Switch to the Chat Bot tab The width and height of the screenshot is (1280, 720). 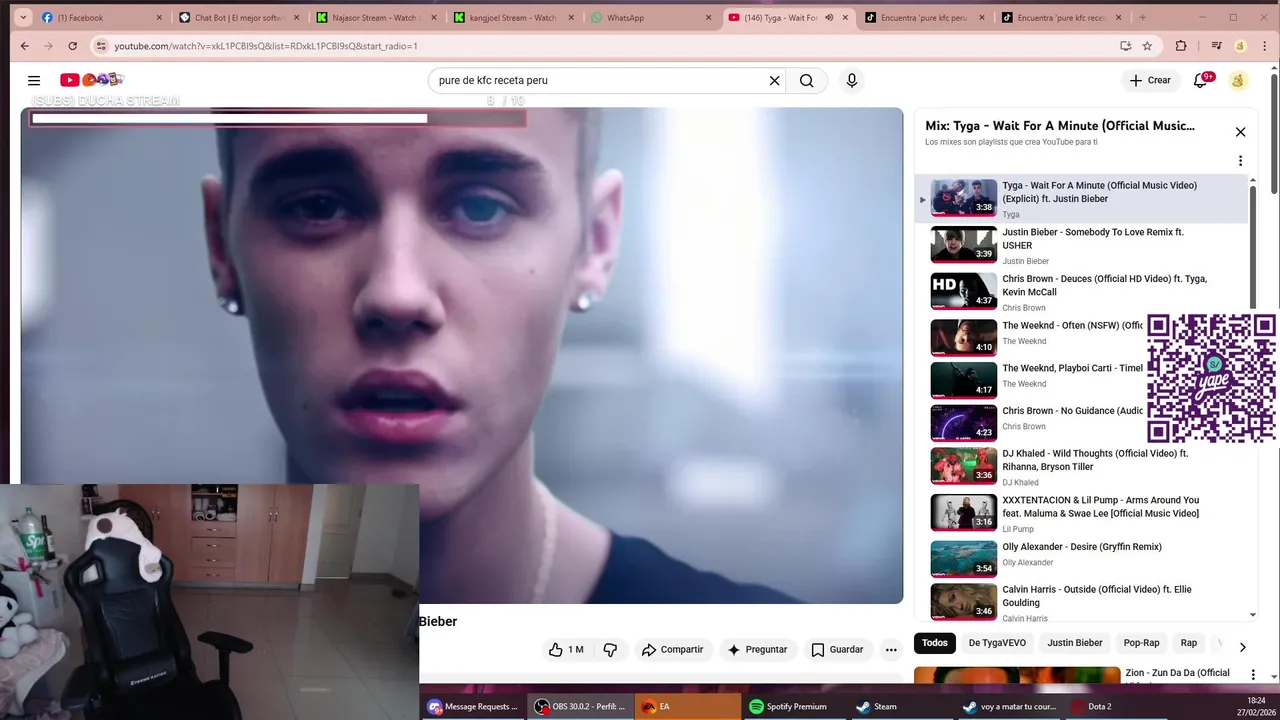coord(238,17)
